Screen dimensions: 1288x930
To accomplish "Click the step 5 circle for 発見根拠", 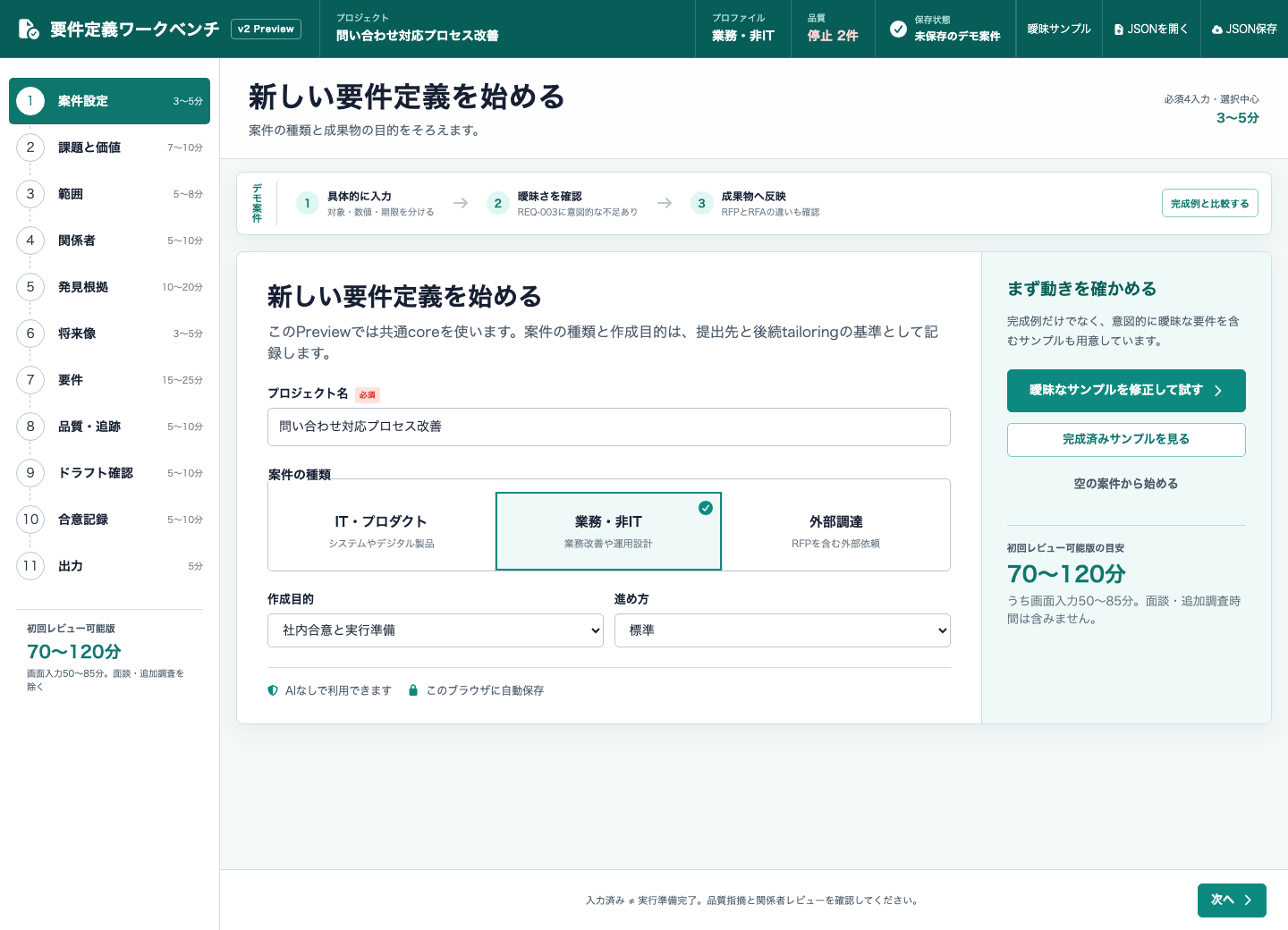I will [30, 287].
